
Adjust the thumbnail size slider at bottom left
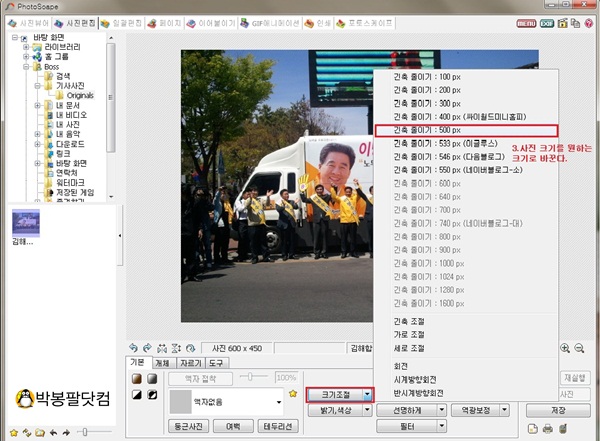tap(84, 431)
